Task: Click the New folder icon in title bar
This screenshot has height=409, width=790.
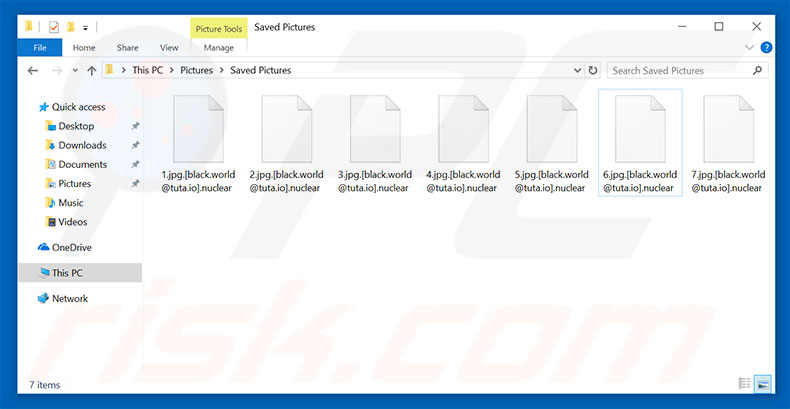Action: tap(71, 27)
